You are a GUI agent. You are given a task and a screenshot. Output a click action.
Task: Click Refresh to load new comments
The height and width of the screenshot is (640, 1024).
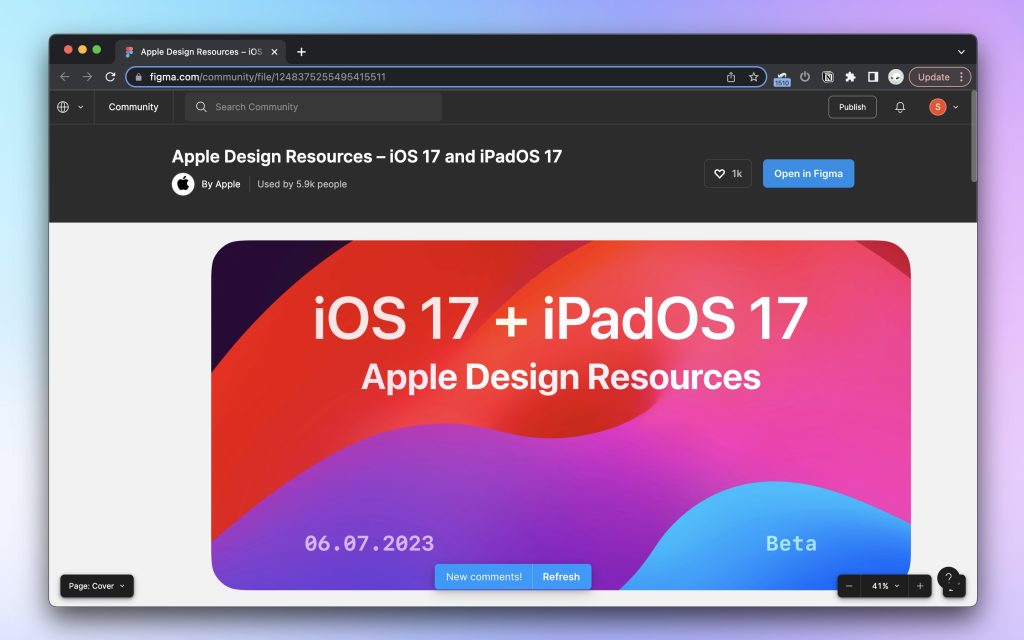561,577
